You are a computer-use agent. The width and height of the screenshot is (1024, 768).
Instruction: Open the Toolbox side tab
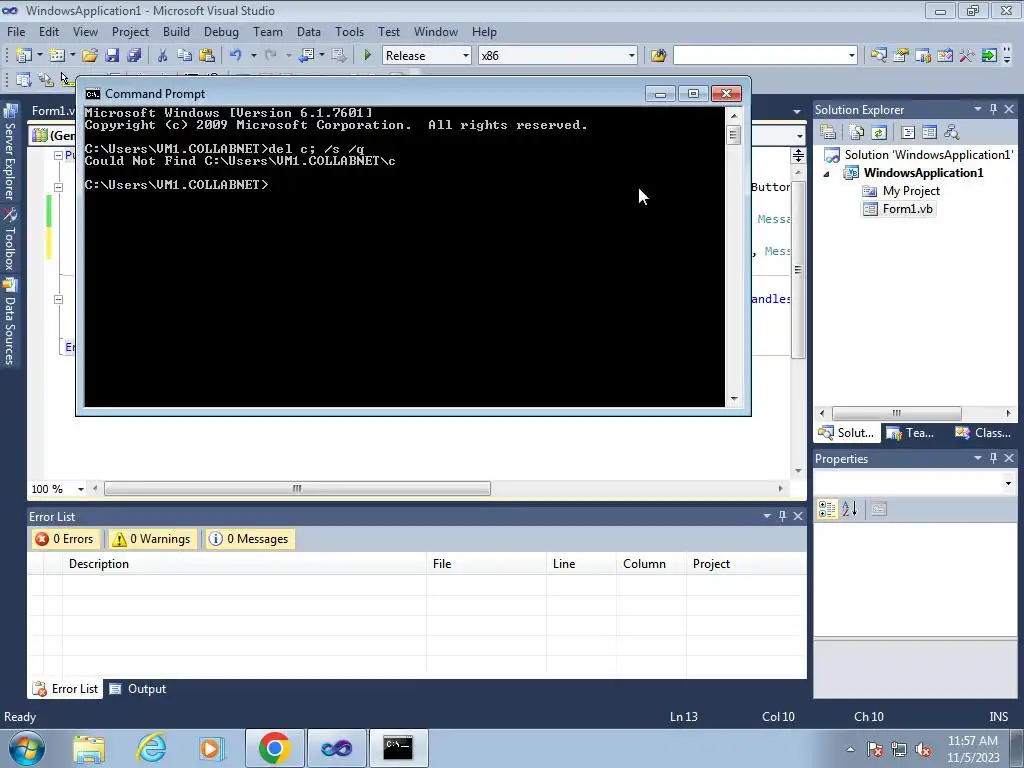(x=10, y=240)
